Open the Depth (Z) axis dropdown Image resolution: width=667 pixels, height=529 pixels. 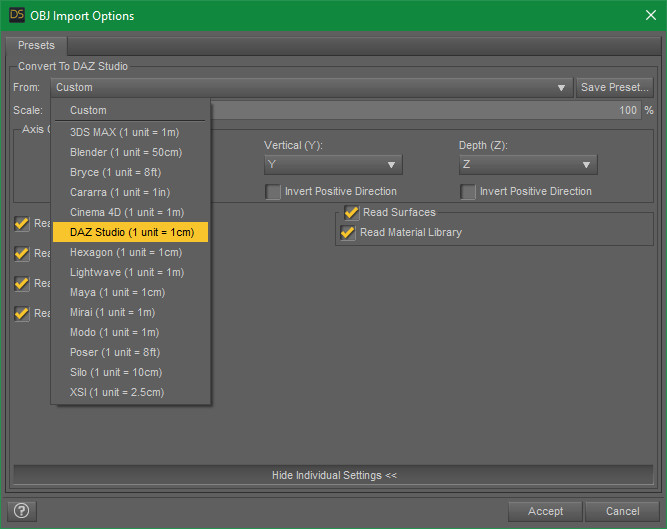coord(528,165)
